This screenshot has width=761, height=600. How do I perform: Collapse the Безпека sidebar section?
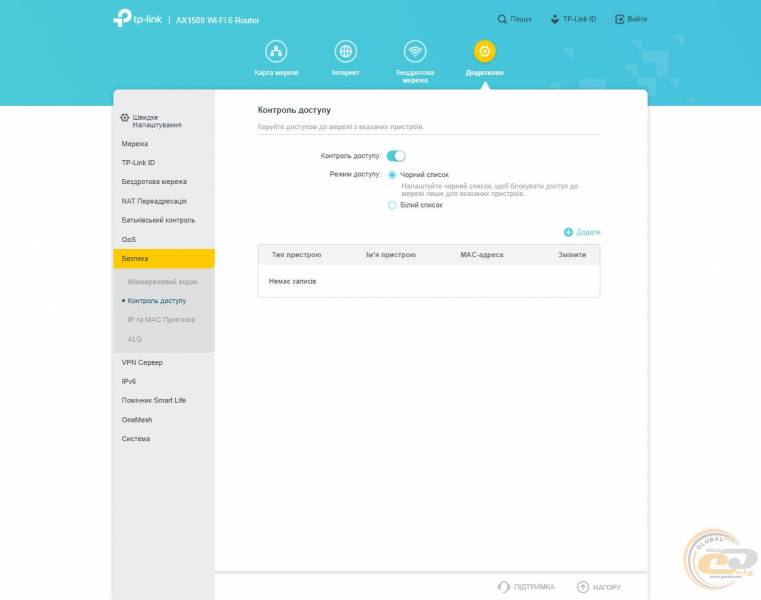coord(164,258)
